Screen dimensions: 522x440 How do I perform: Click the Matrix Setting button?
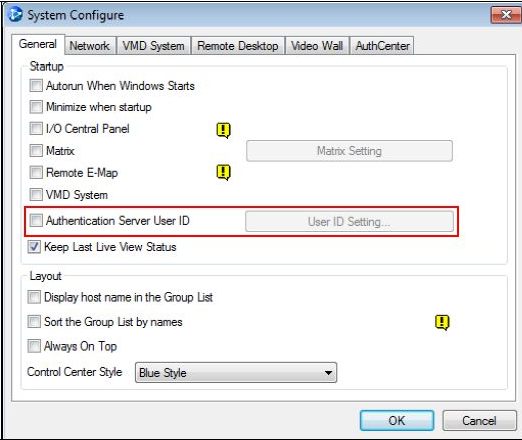click(349, 151)
